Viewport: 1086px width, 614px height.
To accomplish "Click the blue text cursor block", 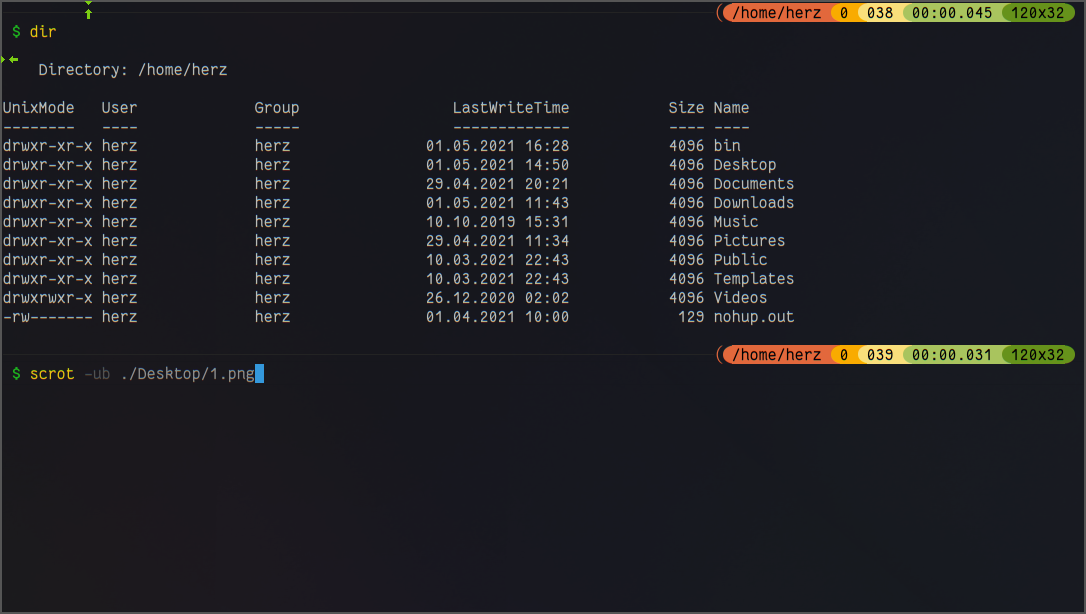I will [260, 374].
